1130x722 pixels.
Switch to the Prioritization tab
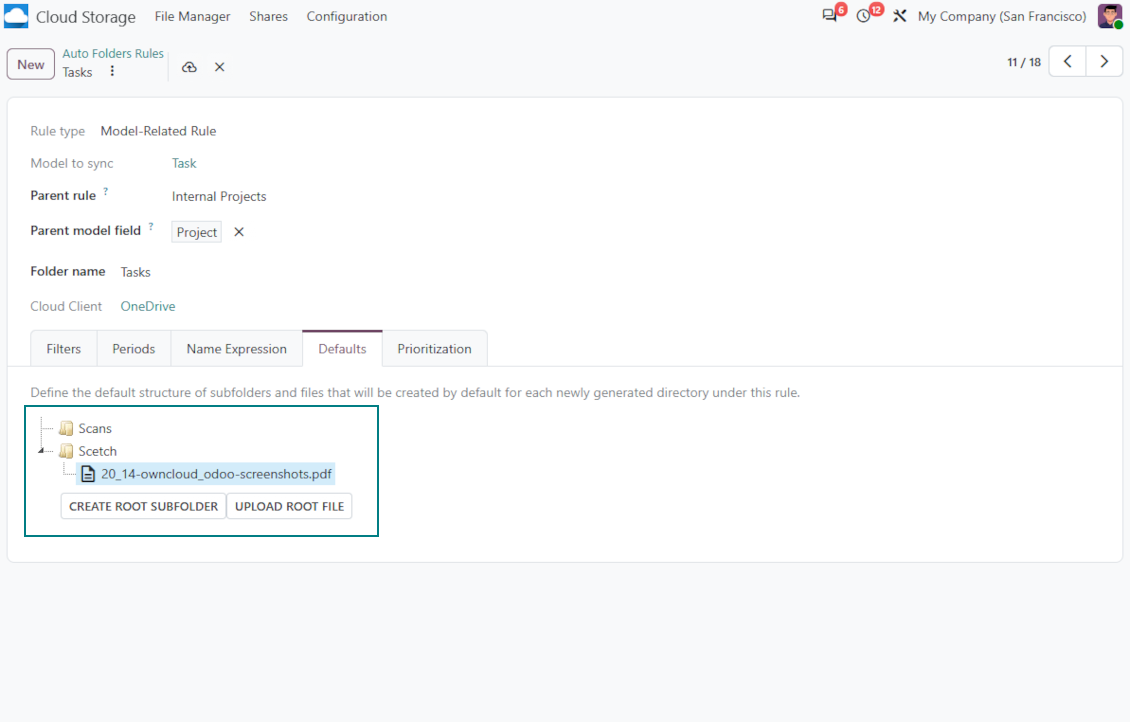(x=435, y=349)
